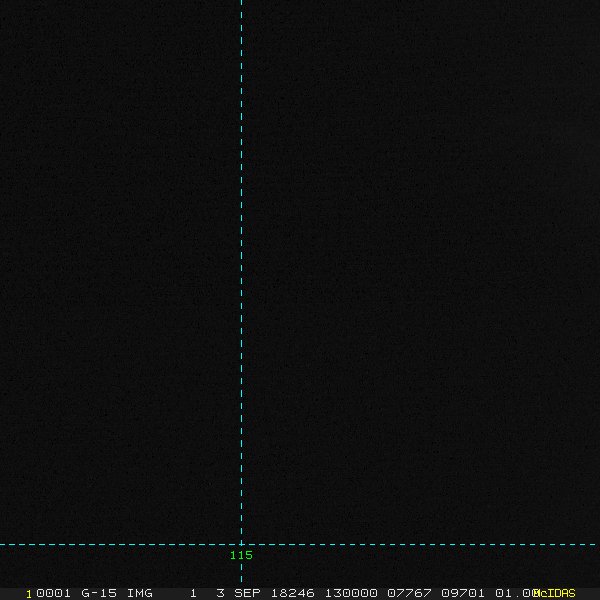Click the IMG label in the status line

139,593
